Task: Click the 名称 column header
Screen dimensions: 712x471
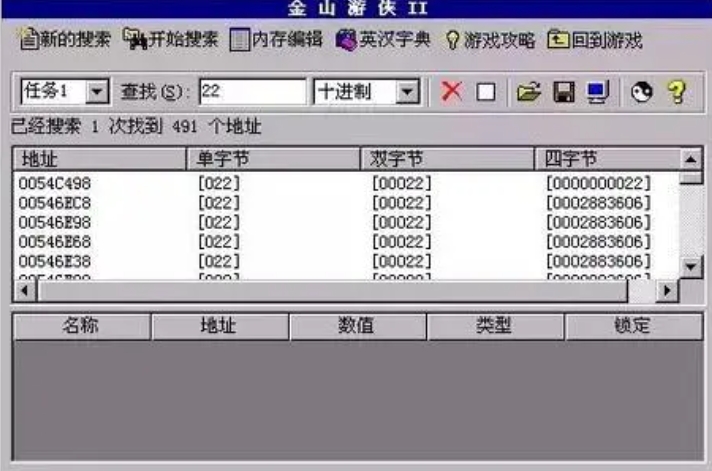Action: (x=81, y=326)
